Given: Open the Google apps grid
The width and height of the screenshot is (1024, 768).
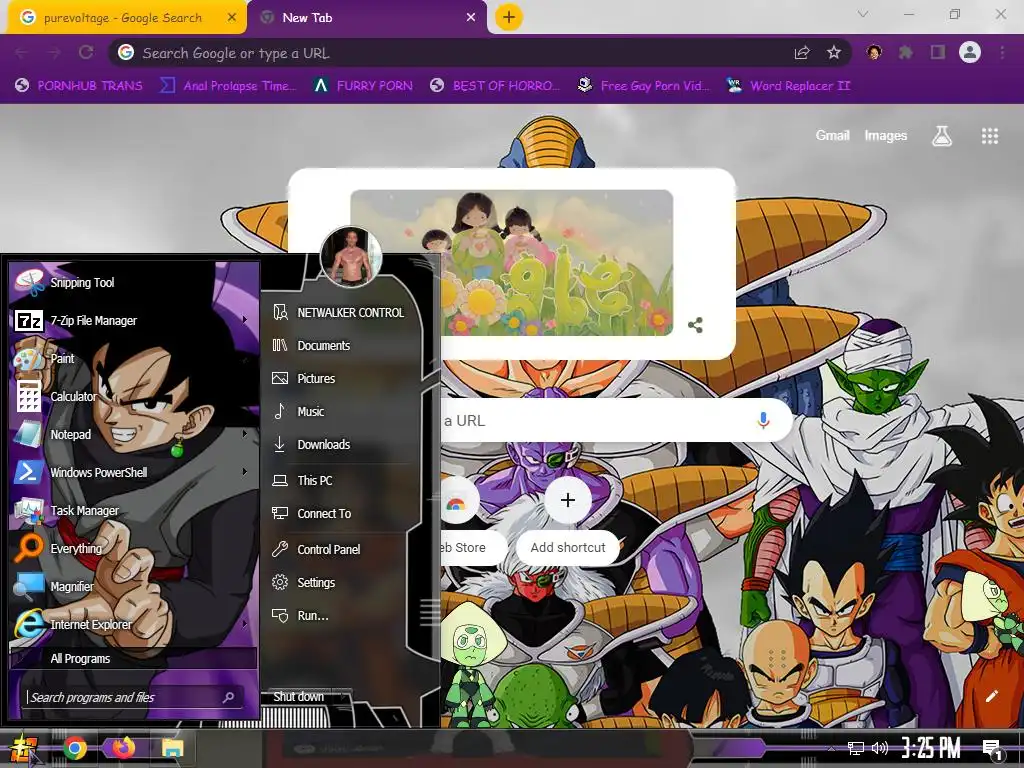Looking at the screenshot, I should pos(990,136).
